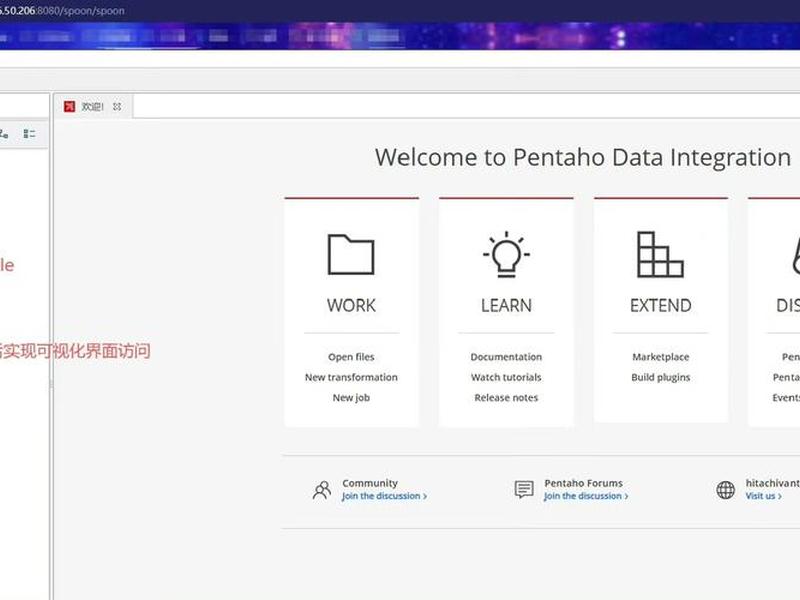
Task: Click the LEARN heading text
Action: tap(506, 306)
